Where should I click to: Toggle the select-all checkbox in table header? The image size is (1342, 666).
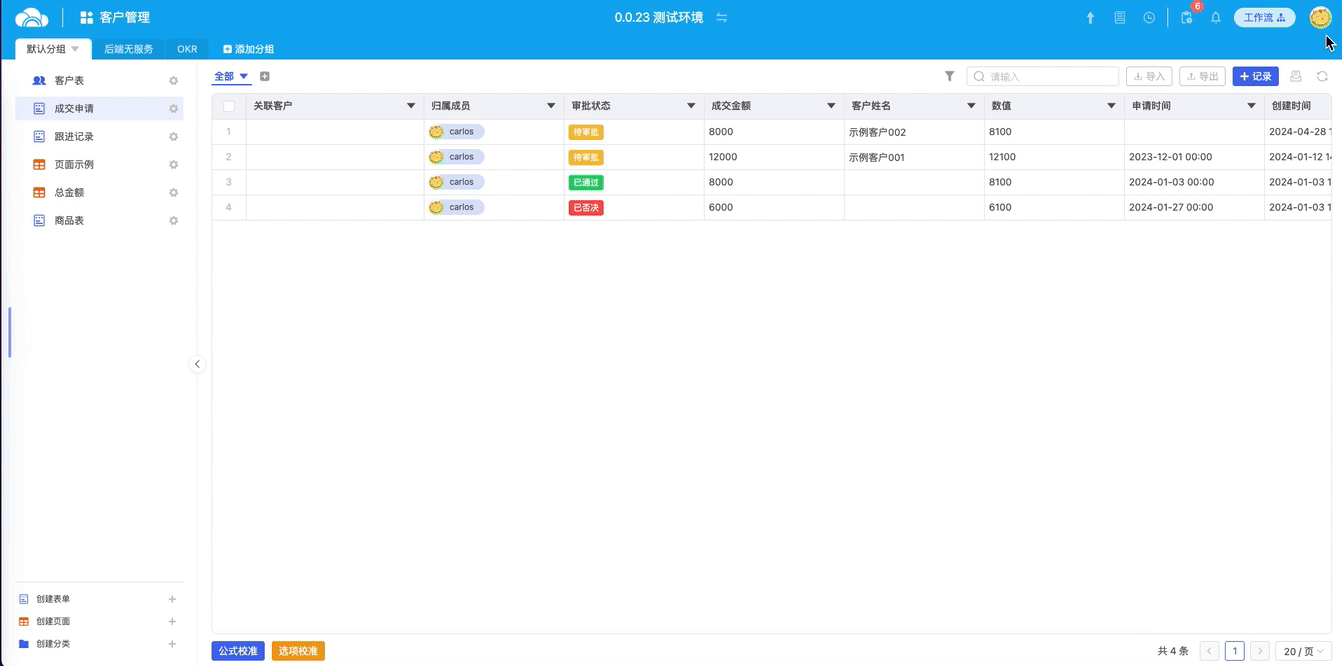tap(229, 106)
